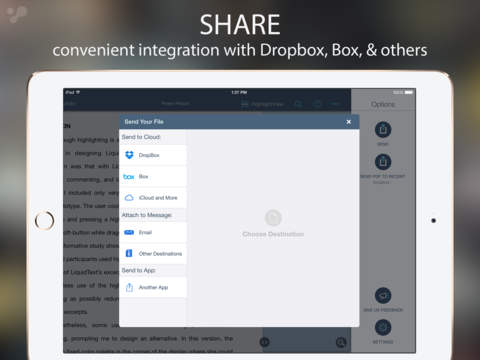Screen dimensions: 480x360
Task: Click the Box logo icon
Action: [129, 177]
